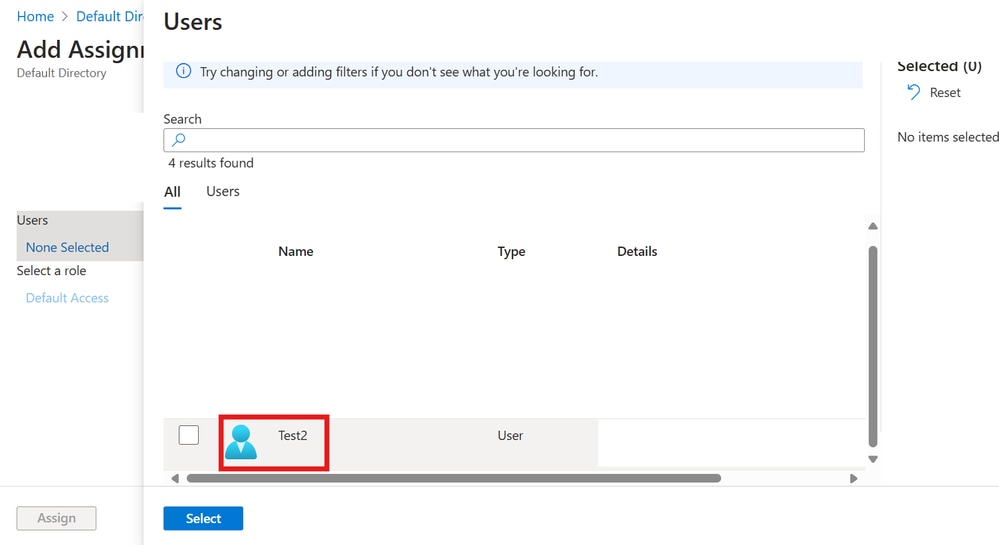Open the Default Directory breadcrumb link

point(110,17)
